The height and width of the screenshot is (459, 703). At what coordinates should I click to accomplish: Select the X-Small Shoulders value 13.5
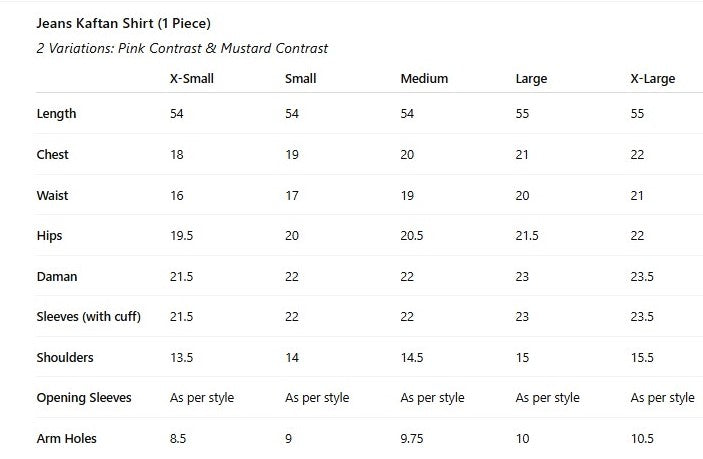[x=181, y=358]
